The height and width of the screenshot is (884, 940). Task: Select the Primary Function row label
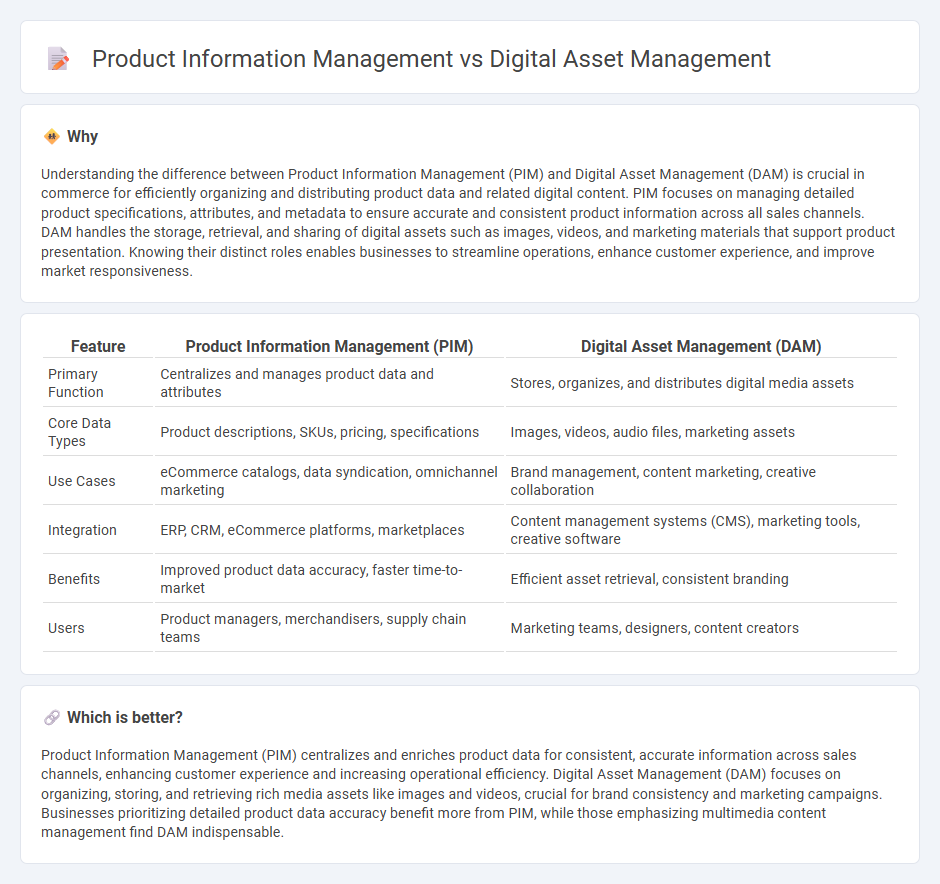(x=76, y=383)
